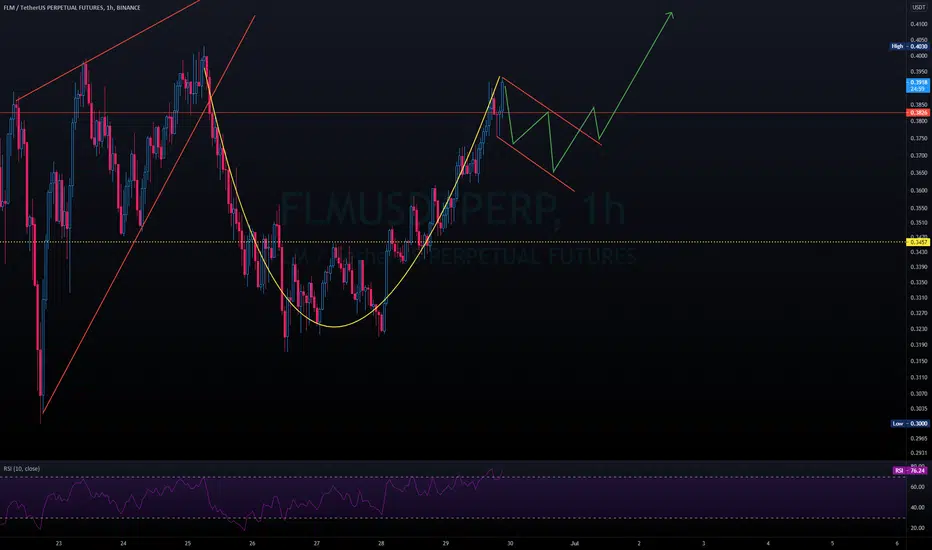Image resolution: width=932 pixels, height=550 pixels.
Task: Click the 0.3750 tick on price axis
Action: tap(919, 139)
